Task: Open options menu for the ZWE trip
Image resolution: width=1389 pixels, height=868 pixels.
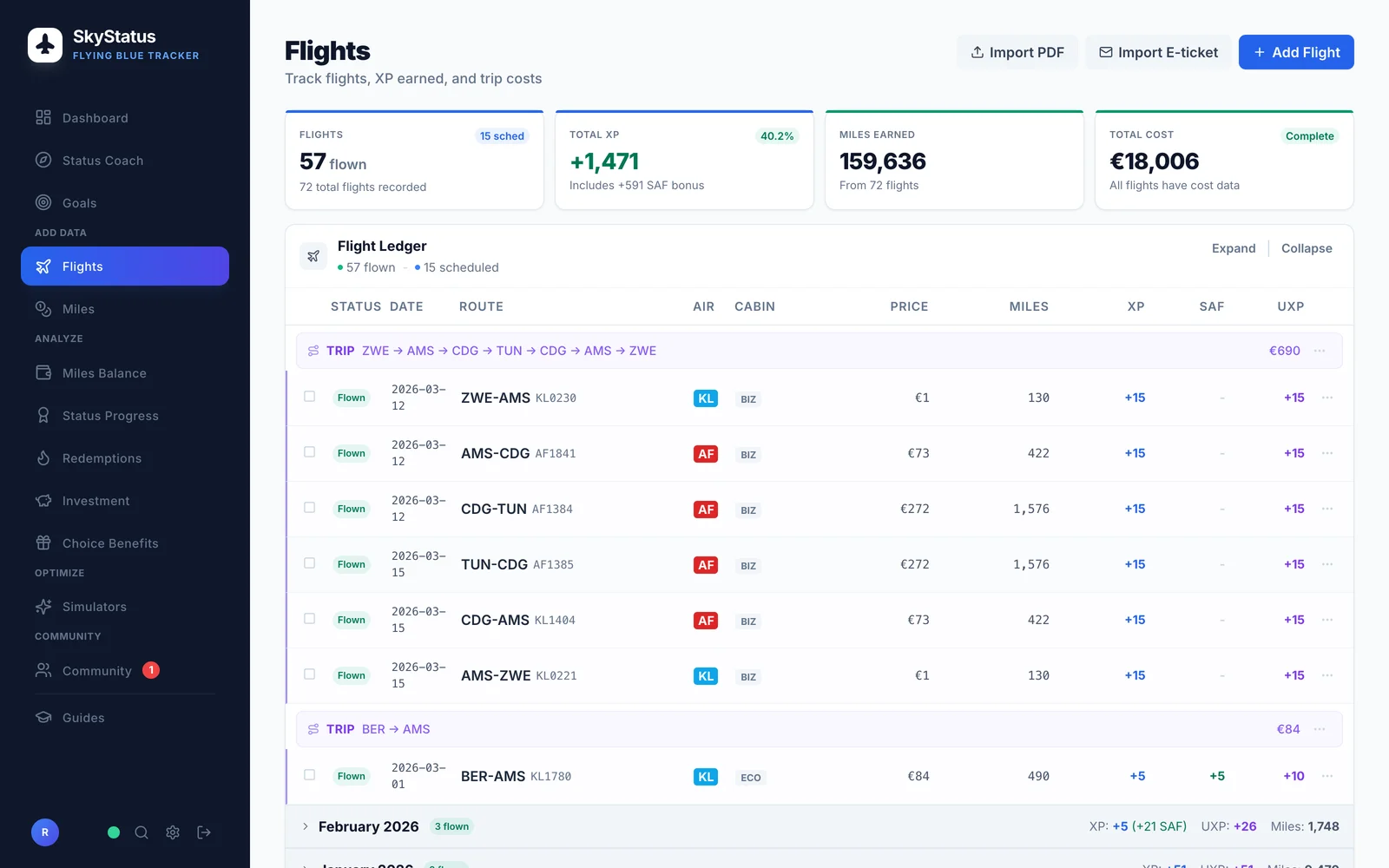Action: point(1320,351)
